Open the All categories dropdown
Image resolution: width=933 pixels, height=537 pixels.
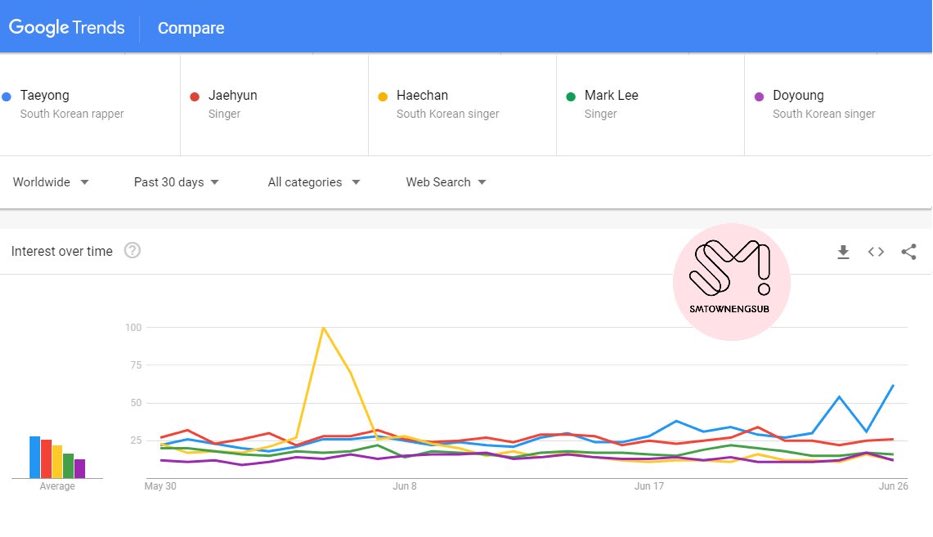314,182
